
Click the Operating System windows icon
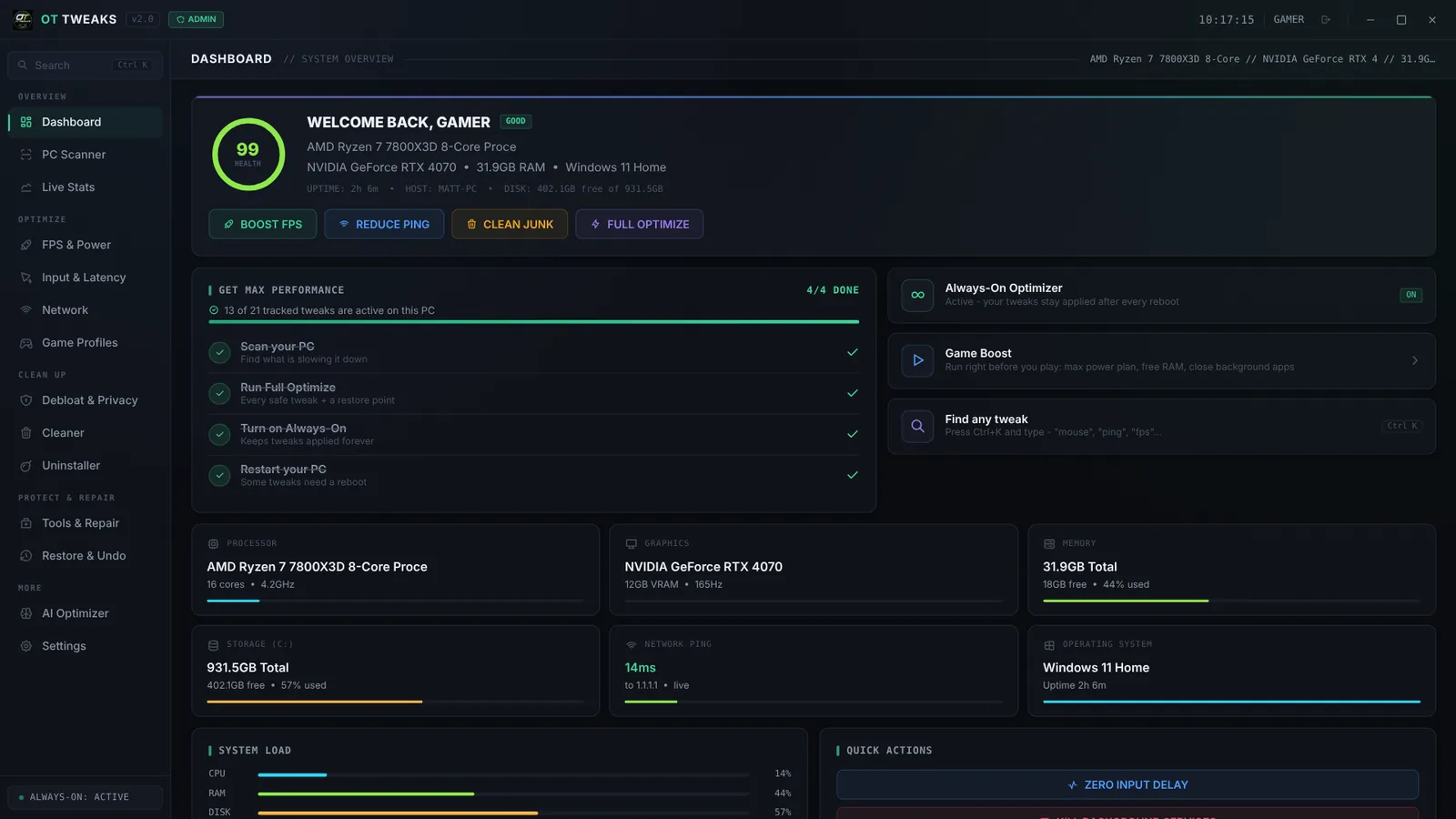[x=1049, y=644]
